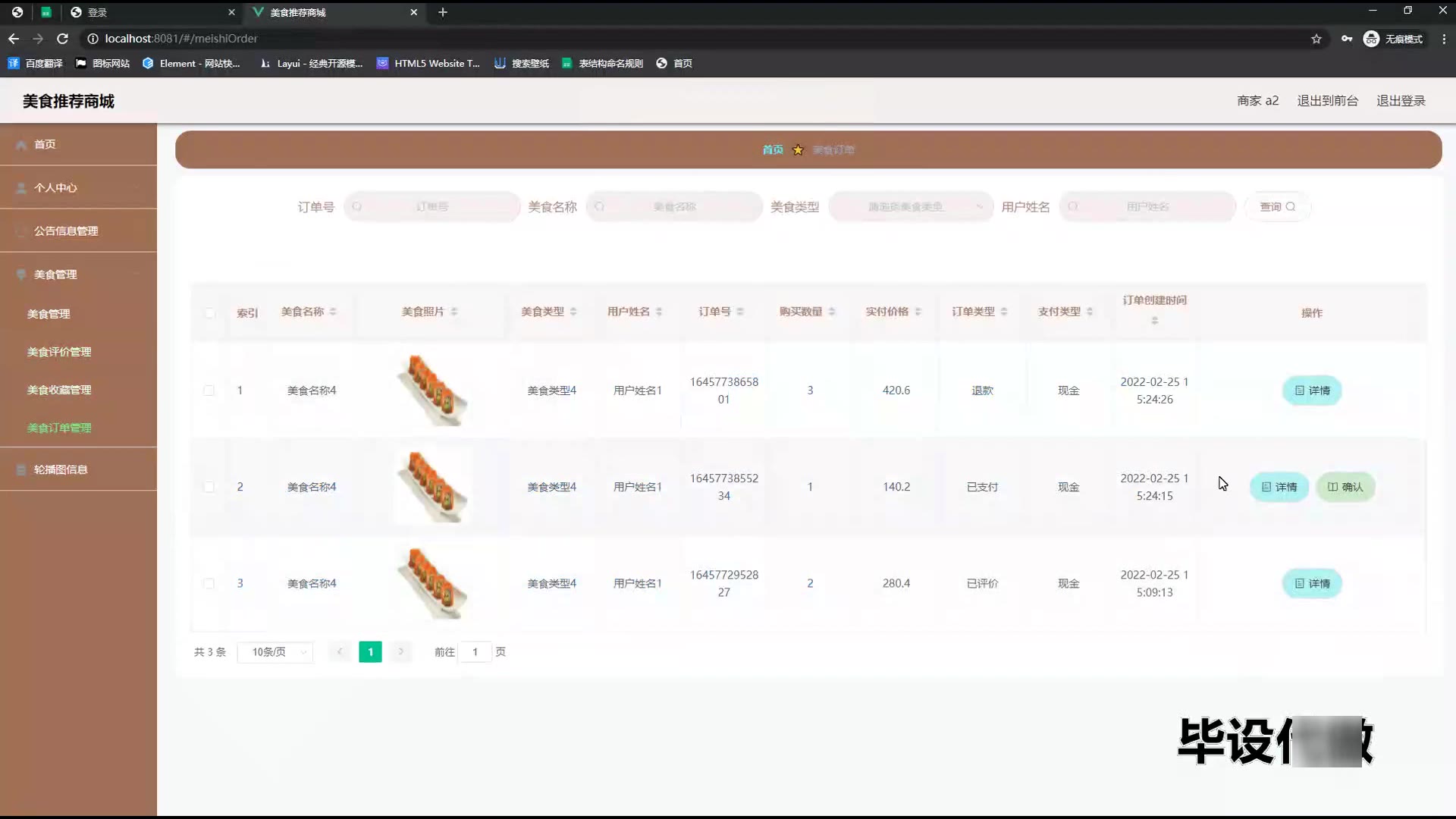The width and height of the screenshot is (1456, 819).
Task: Open the Element bookmark
Action: [x=191, y=63]
